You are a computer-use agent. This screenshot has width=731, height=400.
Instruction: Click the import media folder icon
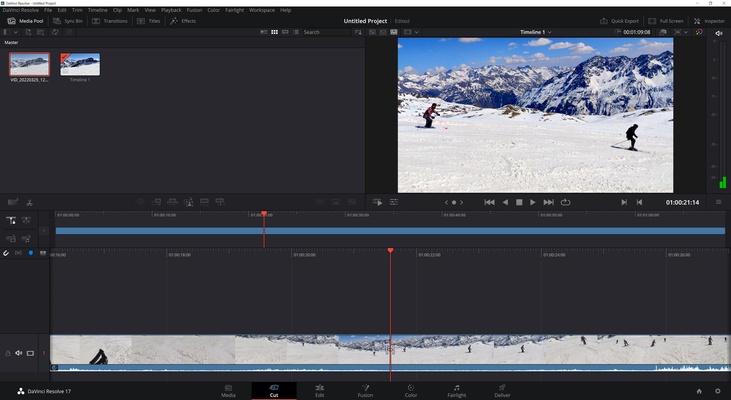41,32
